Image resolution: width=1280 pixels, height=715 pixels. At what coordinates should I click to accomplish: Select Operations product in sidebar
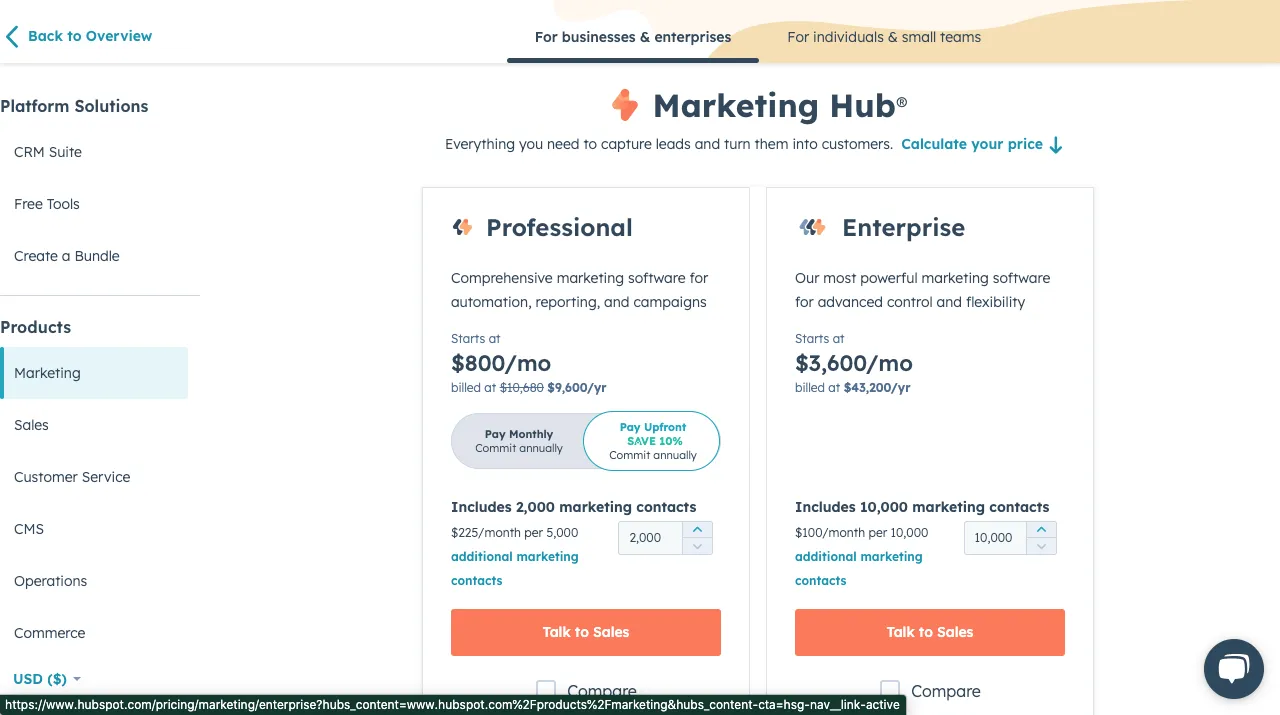coord(50,581)
